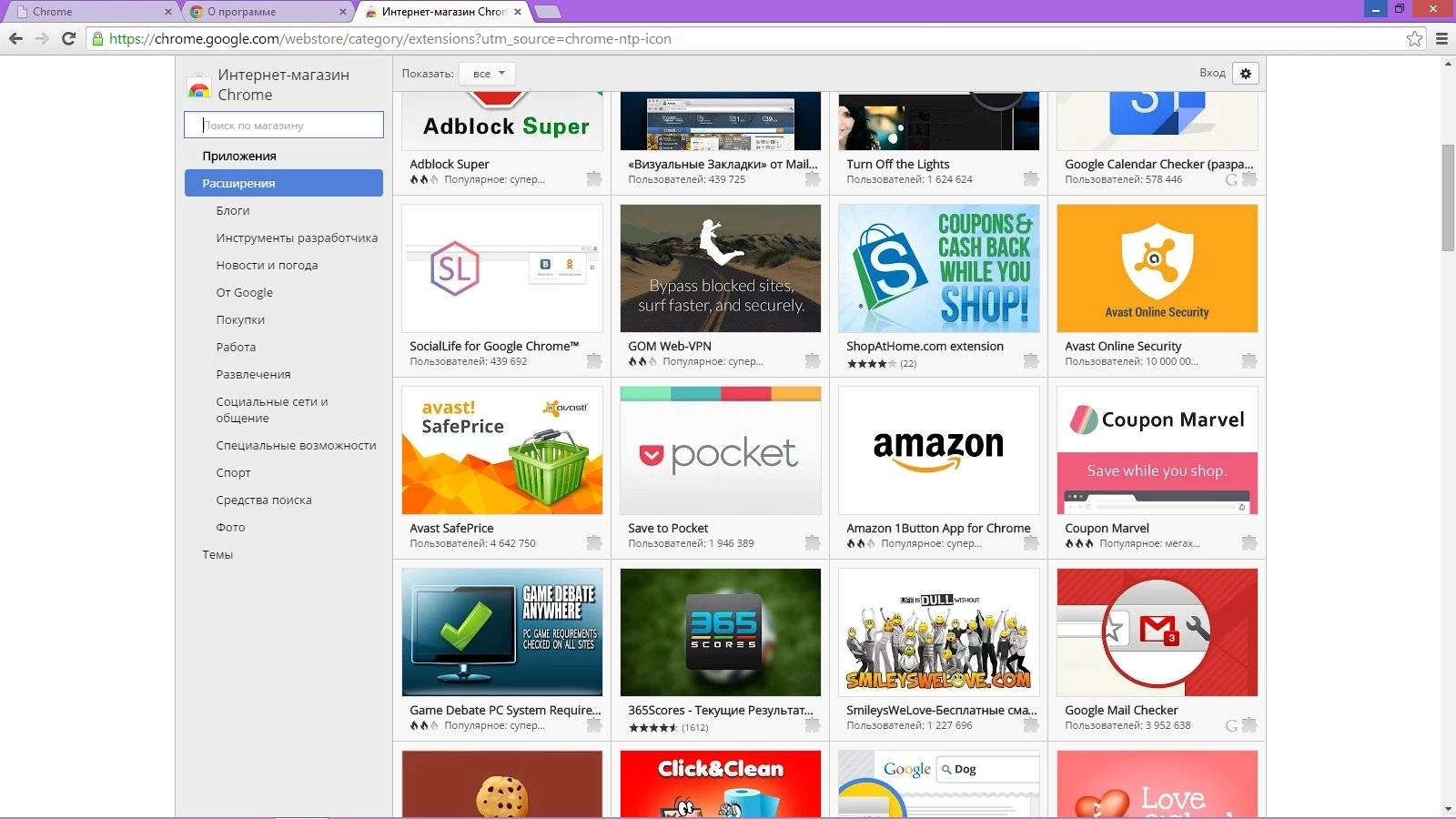Open the Avast Online Security thumbnail
Viewport: 1456px width, 819px height.
[x=1157, y=268]
